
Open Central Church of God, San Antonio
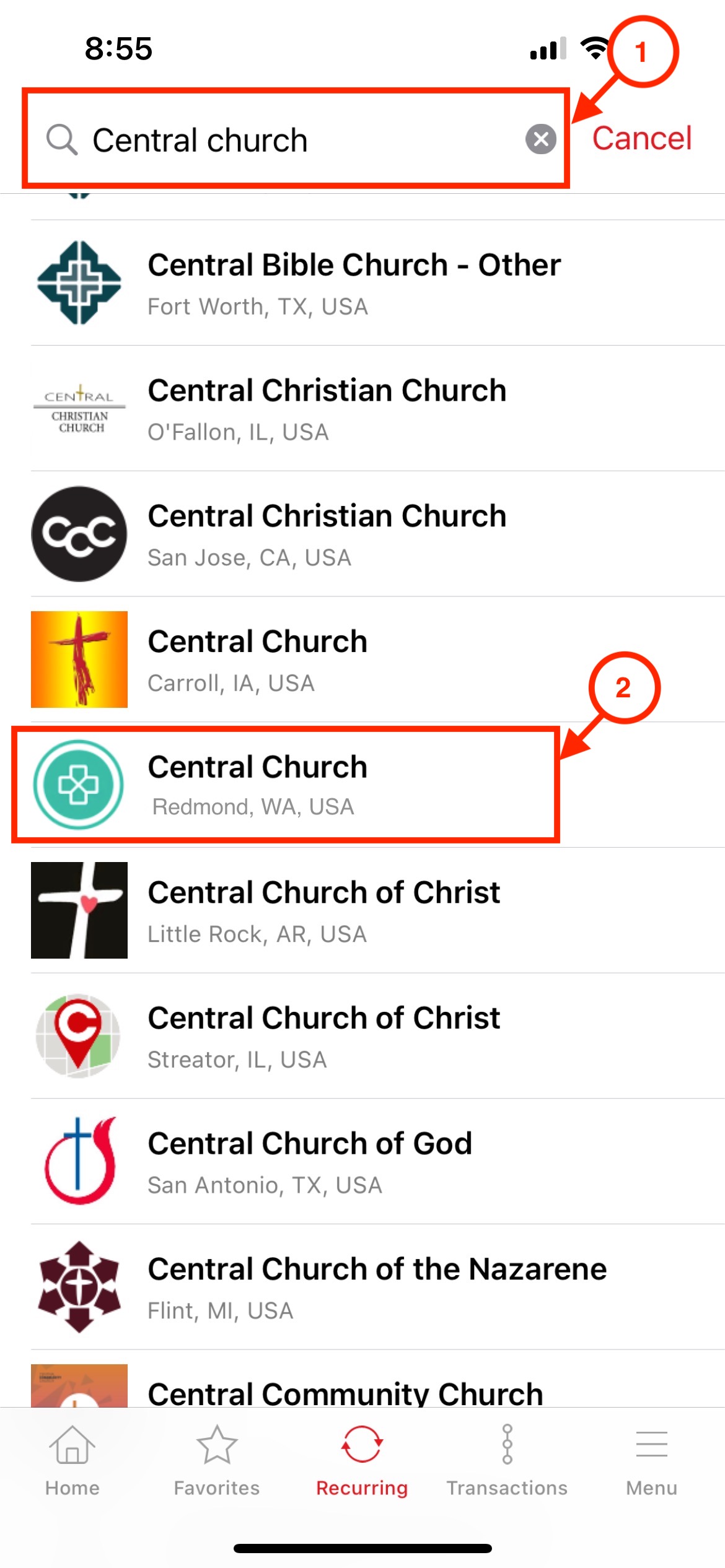click(x=310, y=1161)
